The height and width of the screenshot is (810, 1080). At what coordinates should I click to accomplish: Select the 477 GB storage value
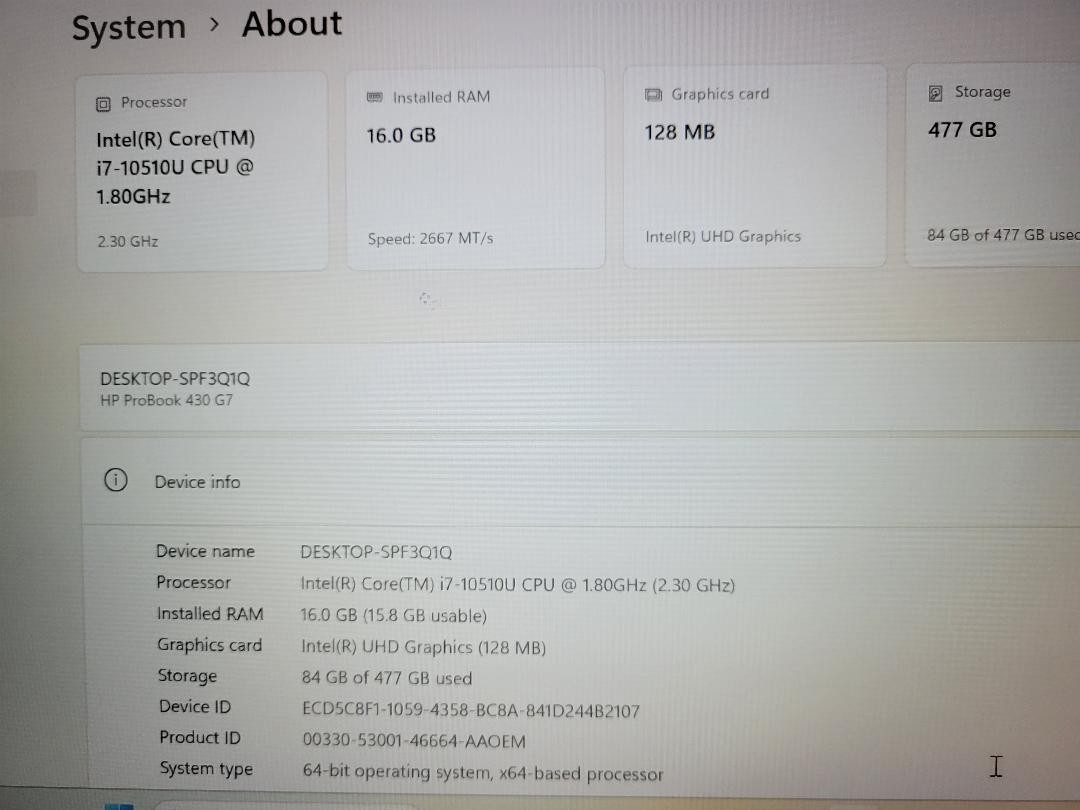coord(962,130)
